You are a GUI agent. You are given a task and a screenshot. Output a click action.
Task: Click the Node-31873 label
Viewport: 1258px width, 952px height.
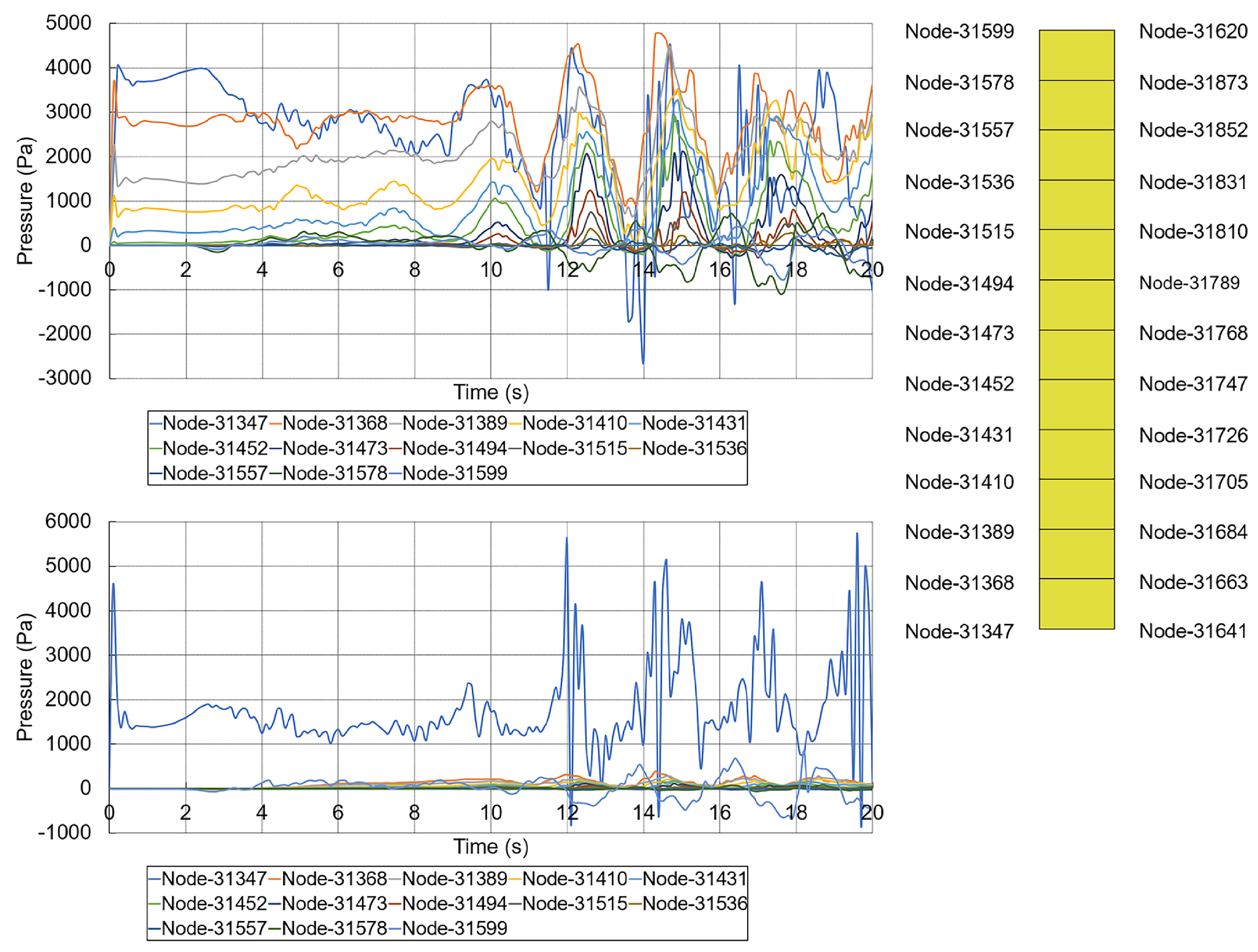1193,83
